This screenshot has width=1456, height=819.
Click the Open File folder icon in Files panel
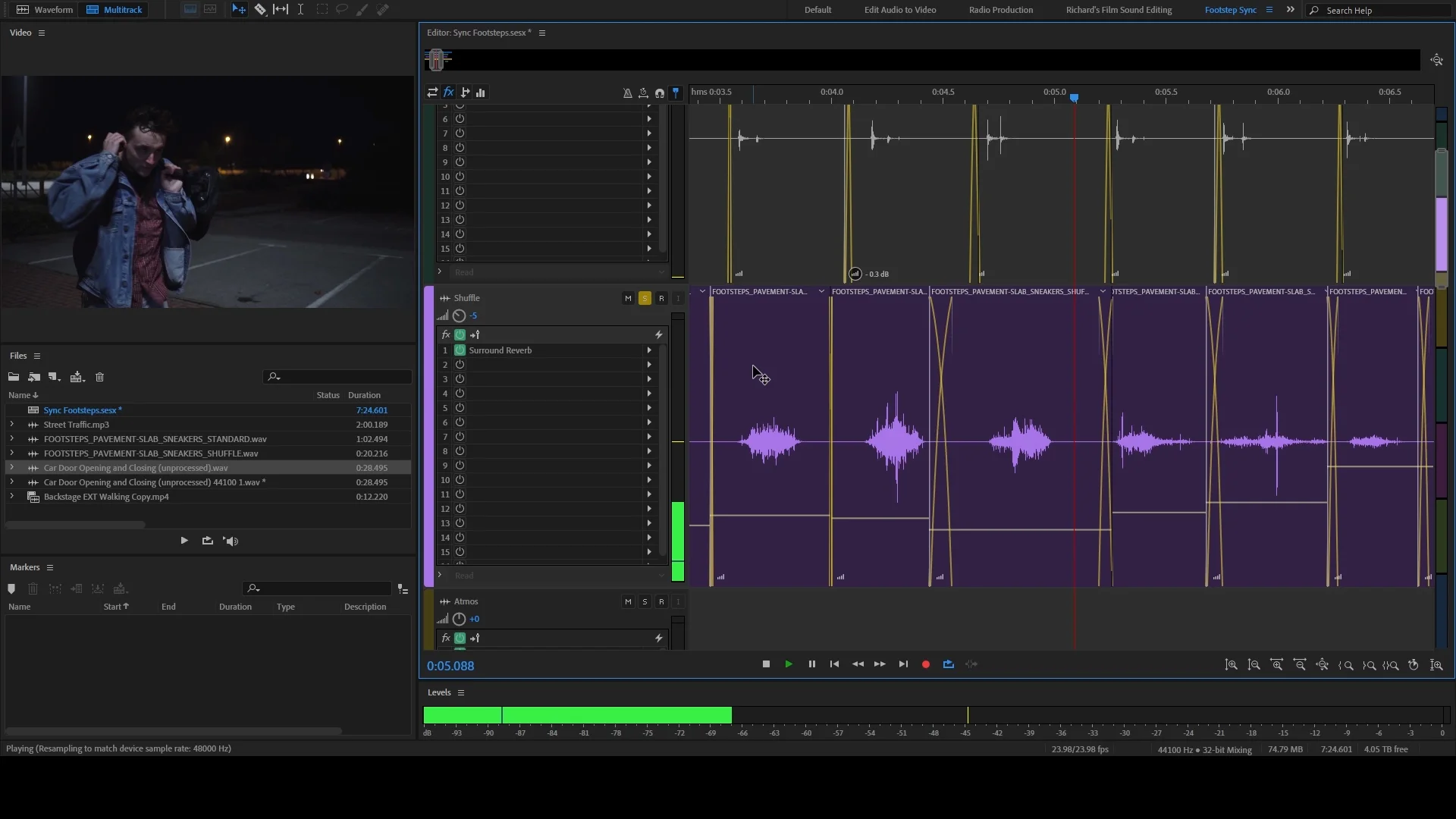coord(14,377)
